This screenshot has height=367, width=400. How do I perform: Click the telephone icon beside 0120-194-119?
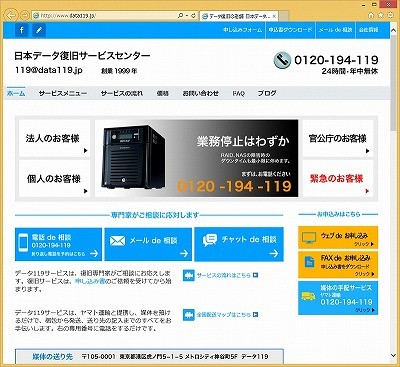(x=282, y=60)
